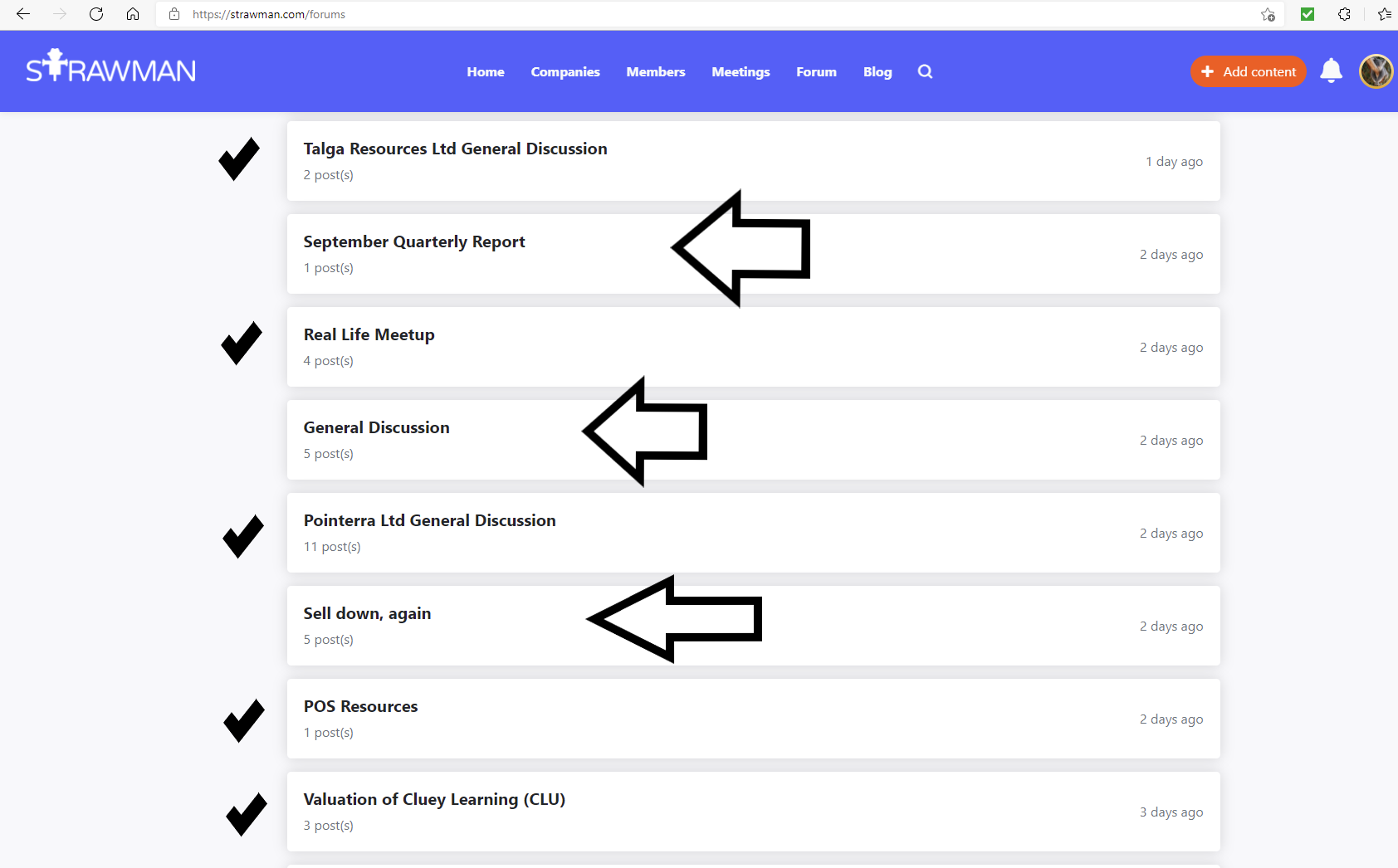Open the notifications bell
The width and height of the screenshot is (1398, 868).
[x=1331, y=71]
